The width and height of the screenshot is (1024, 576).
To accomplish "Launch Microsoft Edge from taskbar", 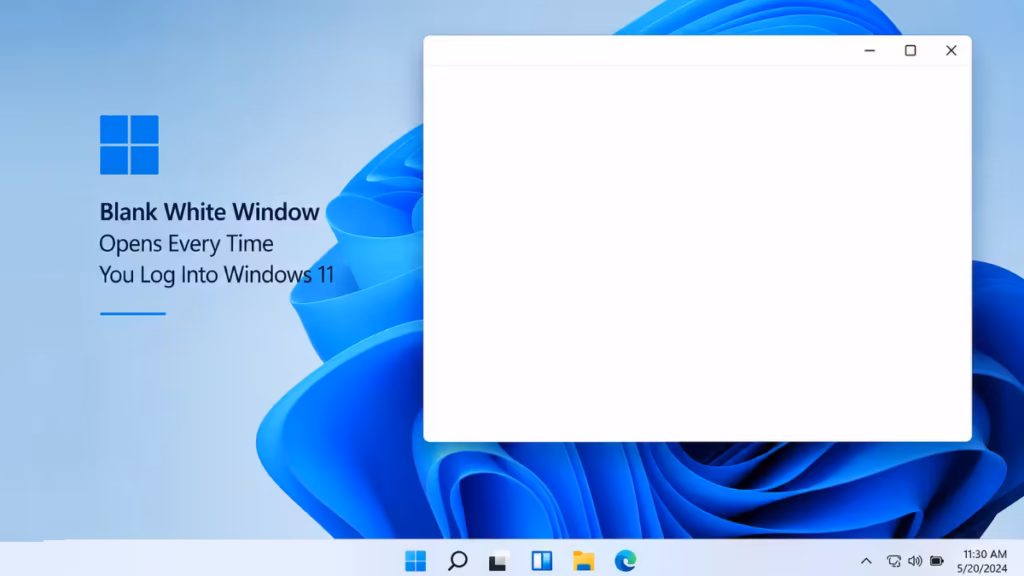I will click(x=625, y=560).
